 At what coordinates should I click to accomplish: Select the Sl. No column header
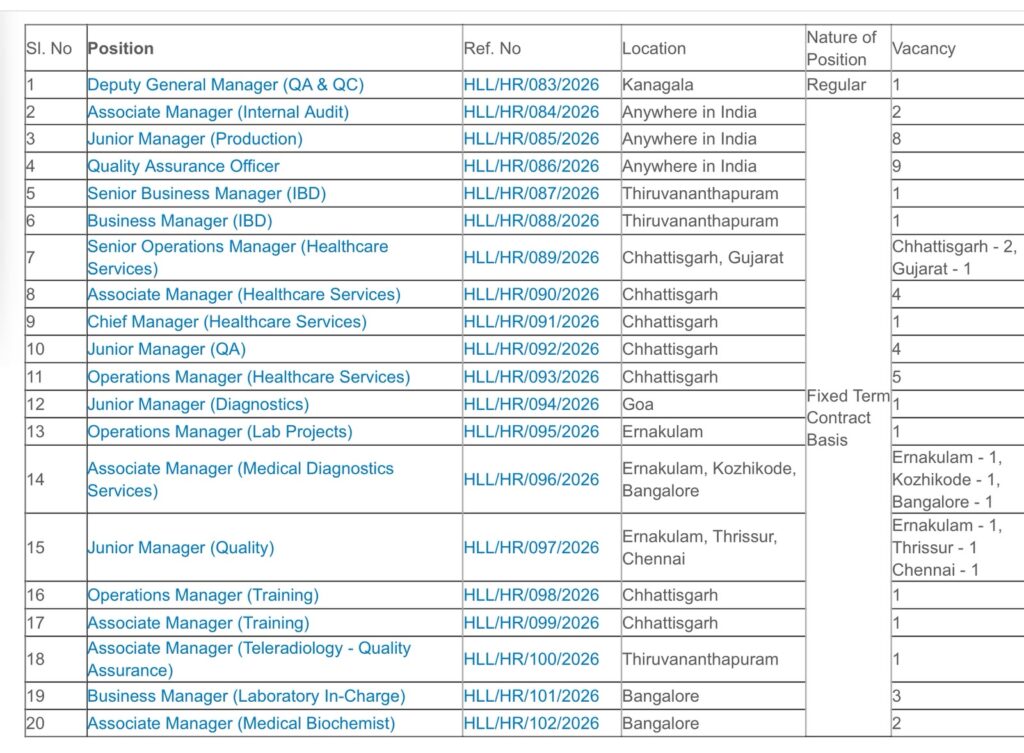[x=56, y=48]
